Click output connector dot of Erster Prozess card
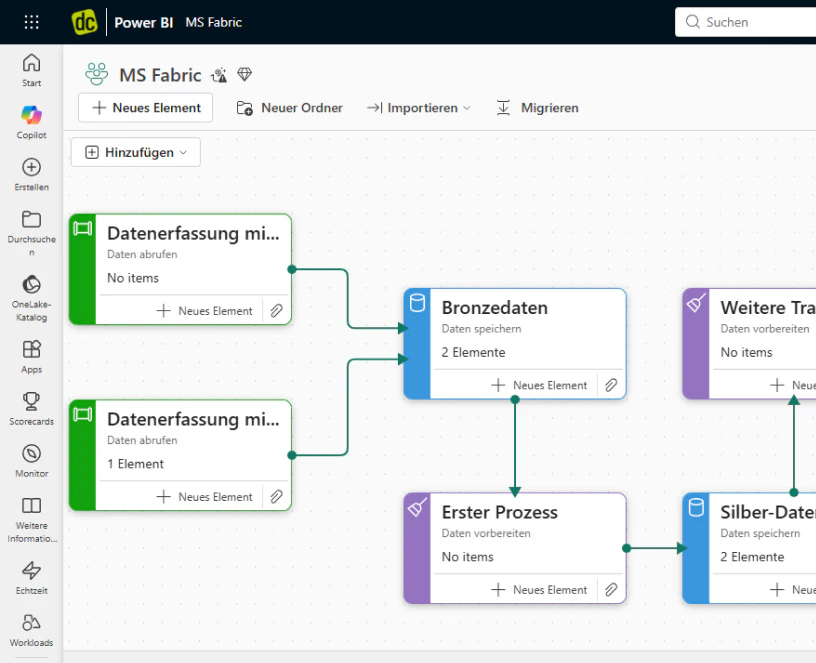816x663 pixels. point(627,548)
